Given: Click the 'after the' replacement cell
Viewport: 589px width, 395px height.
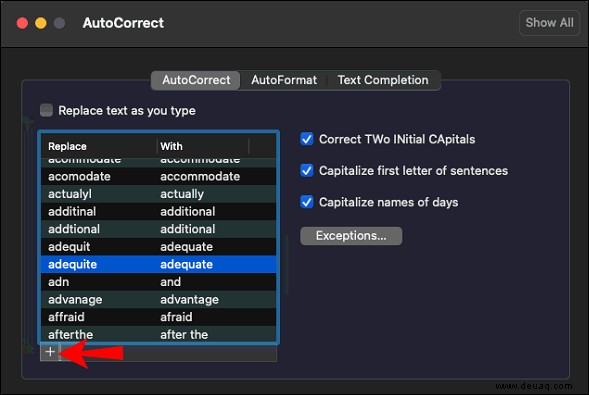Looking at the screenshot, I should coord(184,334).
